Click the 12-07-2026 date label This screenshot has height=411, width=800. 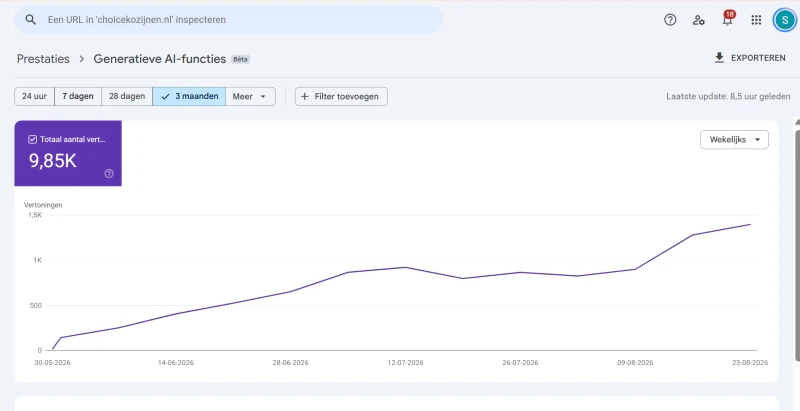[406, 363]
